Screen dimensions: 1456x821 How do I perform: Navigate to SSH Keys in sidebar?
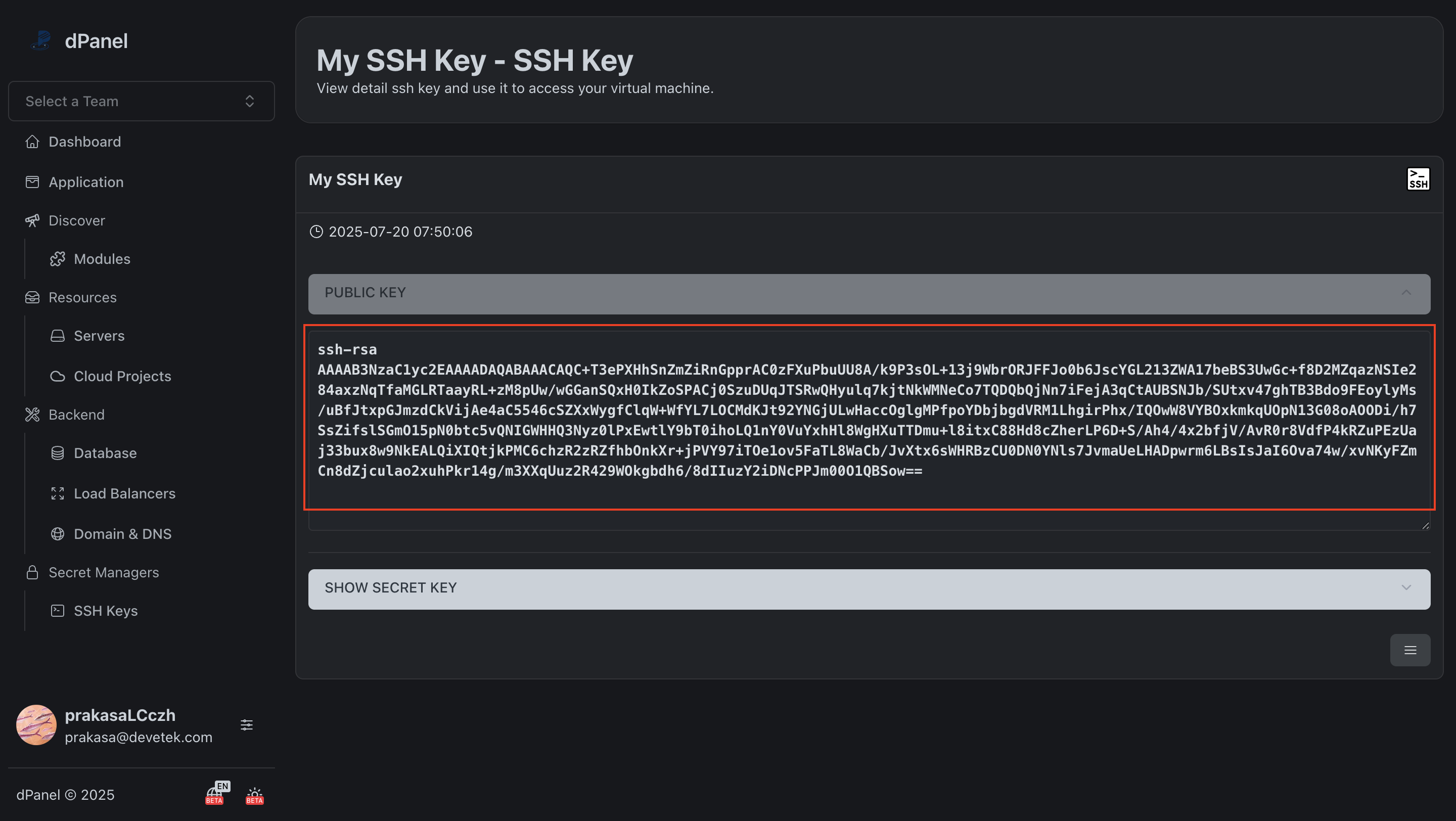(106, 611)
